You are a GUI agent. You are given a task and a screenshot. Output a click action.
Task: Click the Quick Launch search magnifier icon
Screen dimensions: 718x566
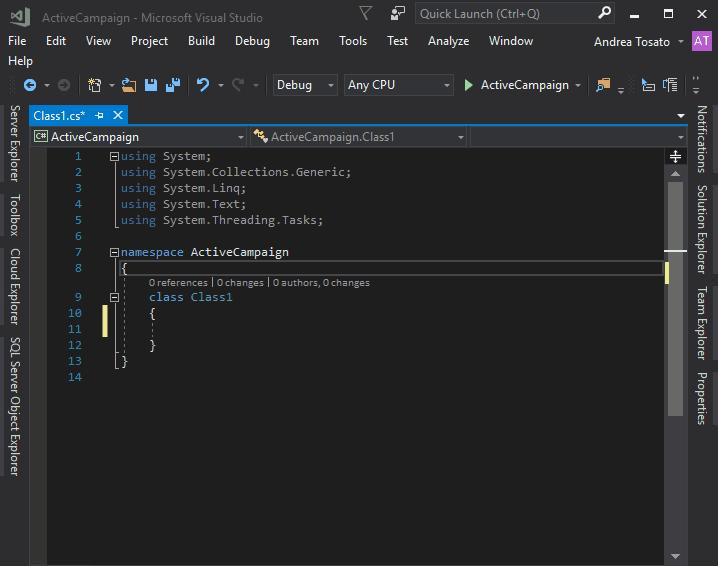pos(604,13)
